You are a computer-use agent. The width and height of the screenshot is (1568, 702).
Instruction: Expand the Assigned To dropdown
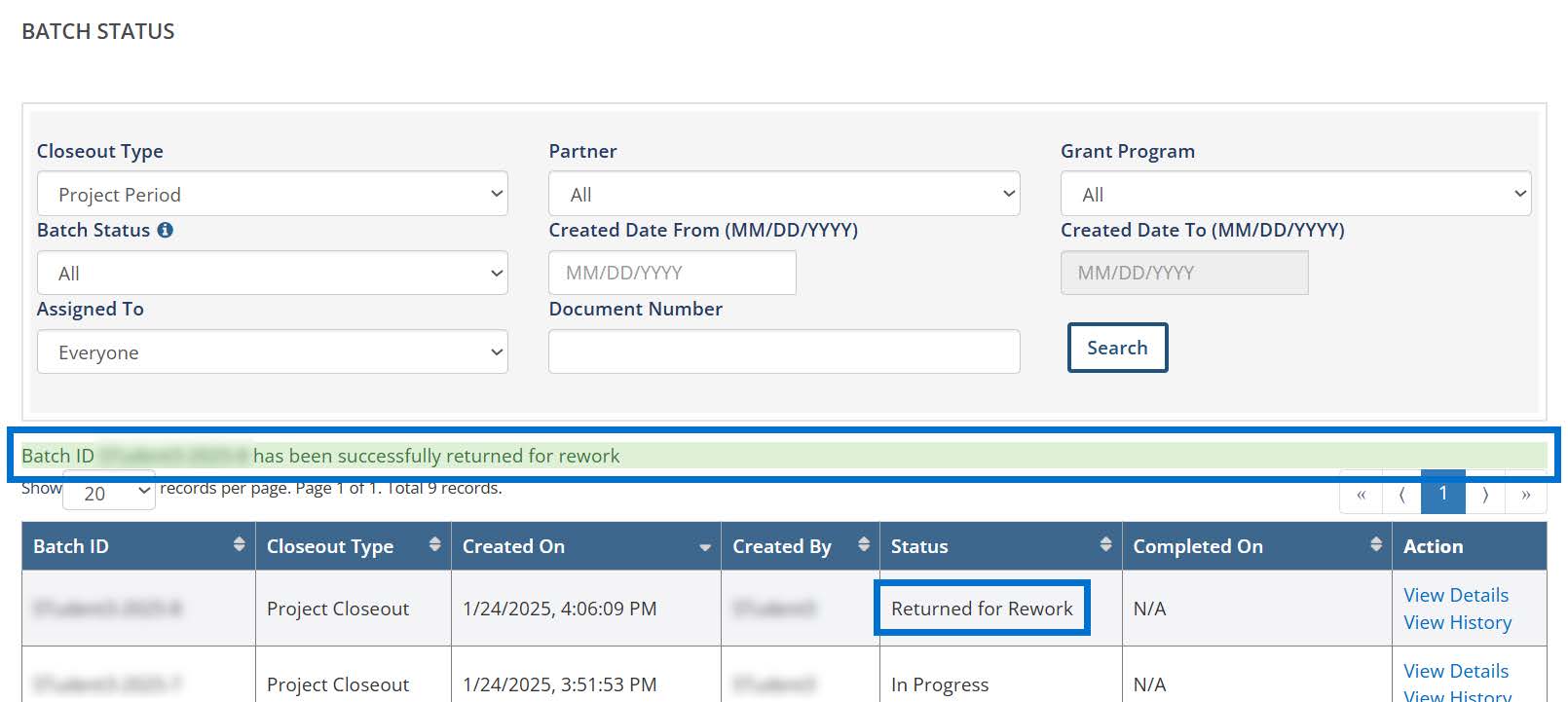[x=272, y=351]
